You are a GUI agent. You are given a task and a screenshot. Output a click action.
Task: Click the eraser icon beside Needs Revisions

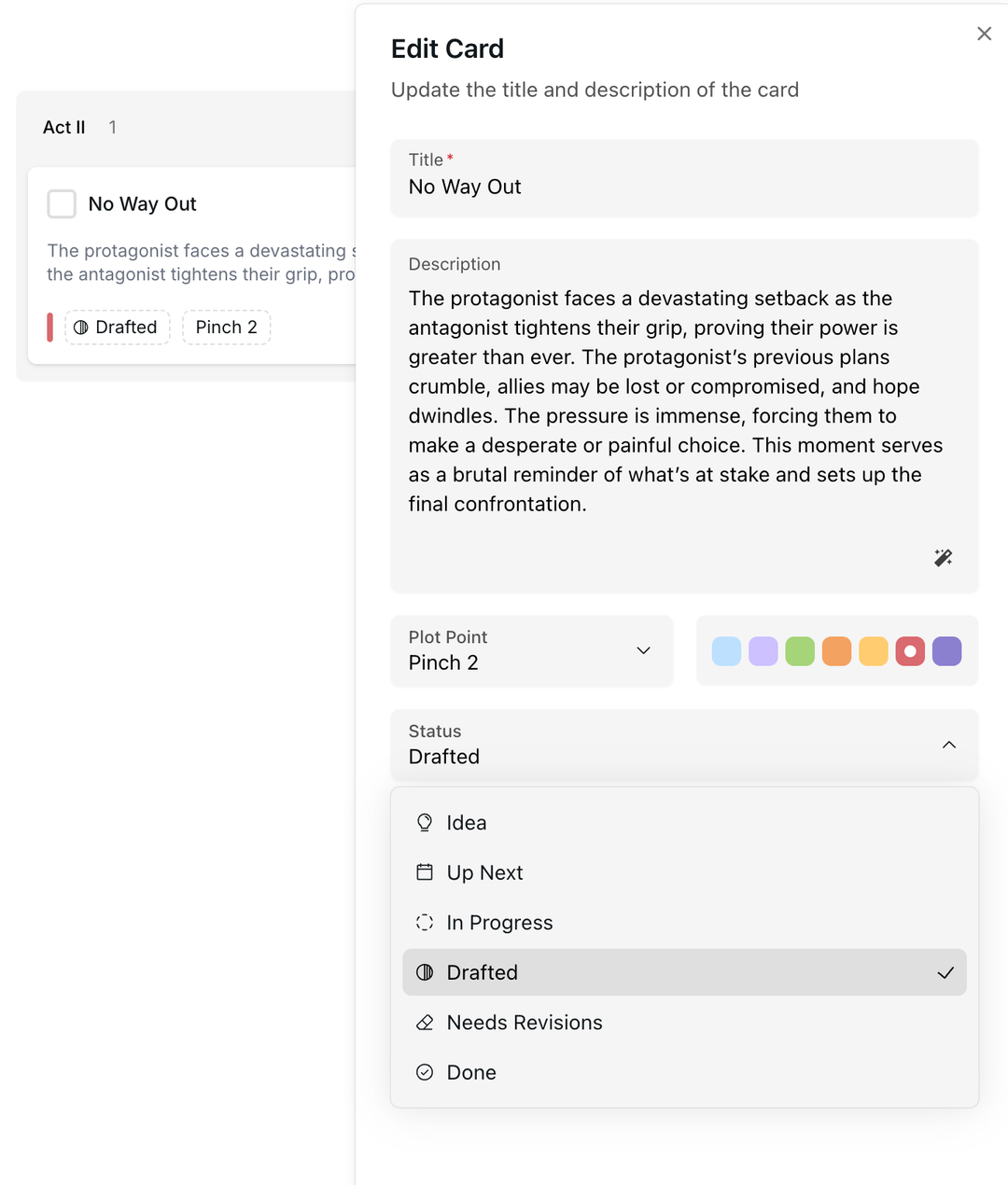pos(425,1023)
